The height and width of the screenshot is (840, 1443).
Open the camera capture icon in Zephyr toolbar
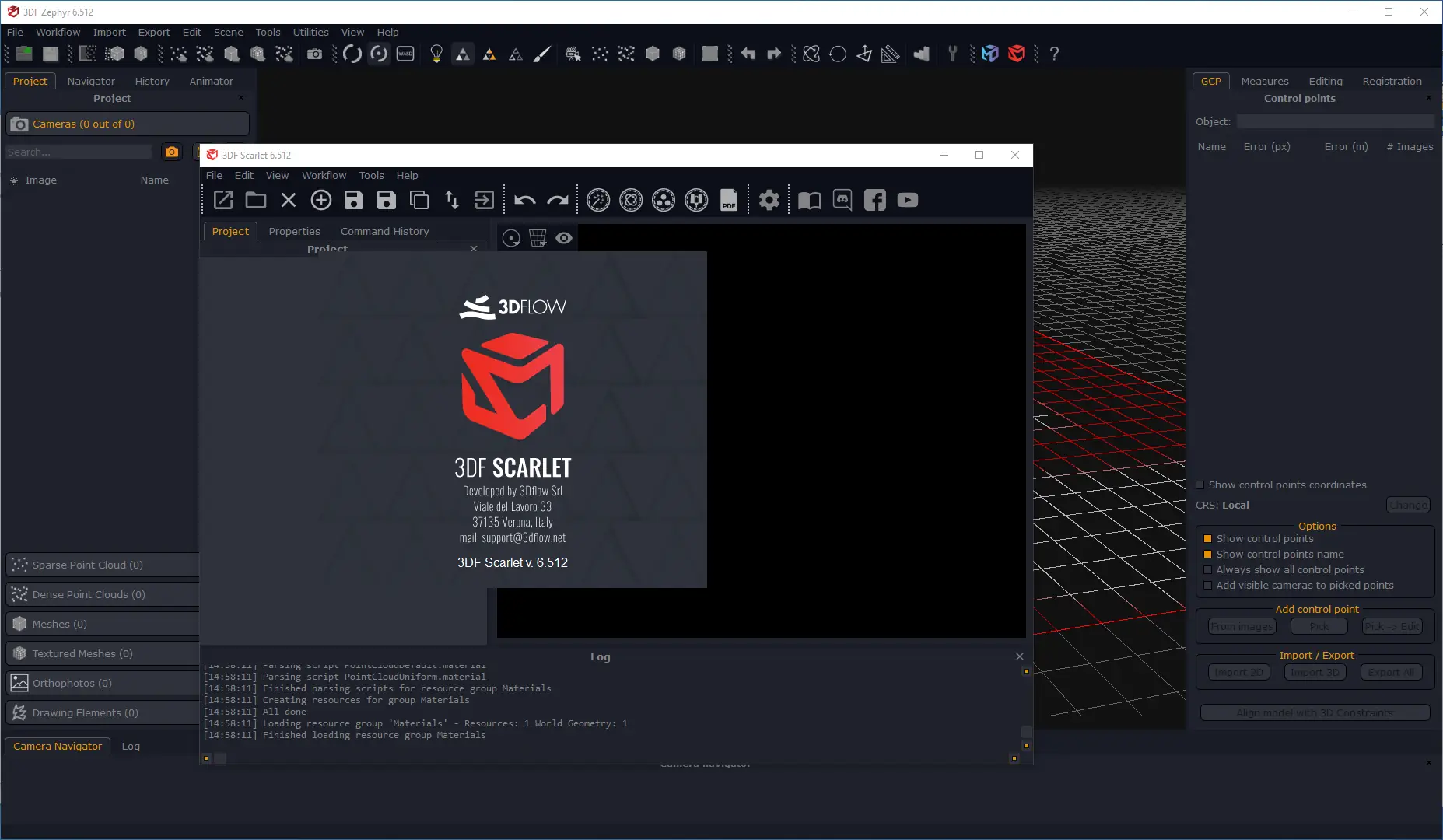click(314, 54)
